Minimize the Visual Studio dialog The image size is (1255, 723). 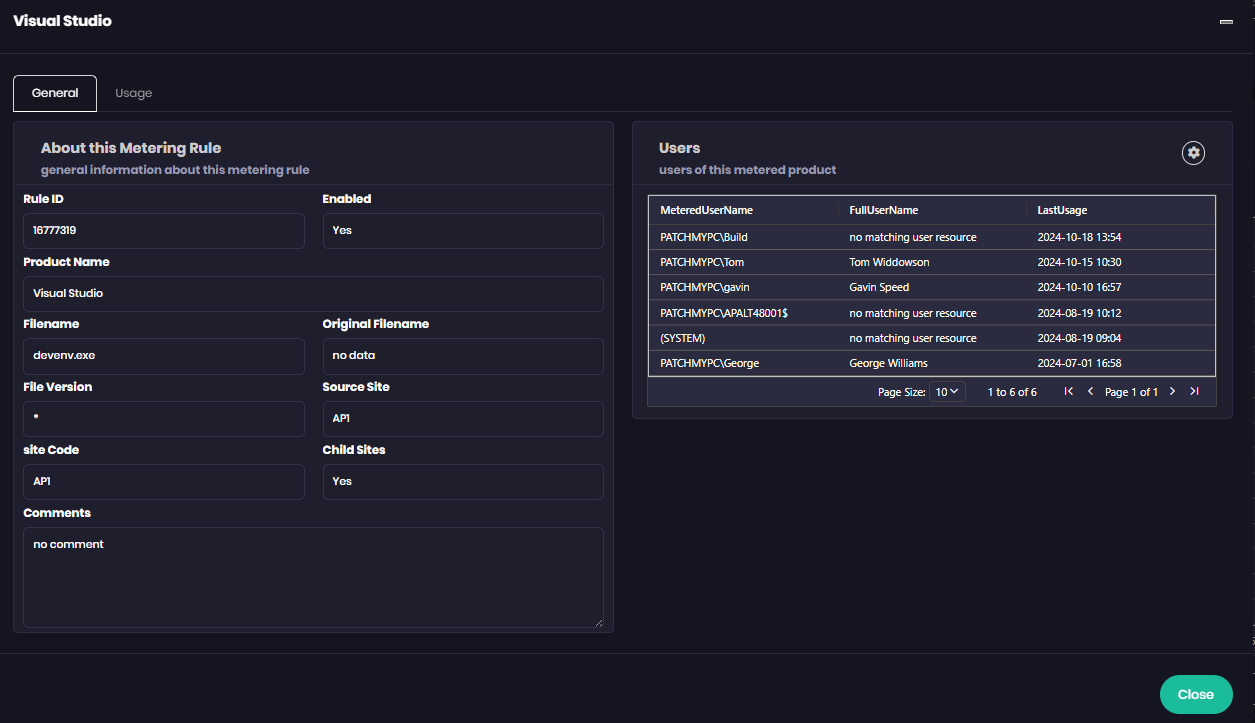coord(1226,21)
